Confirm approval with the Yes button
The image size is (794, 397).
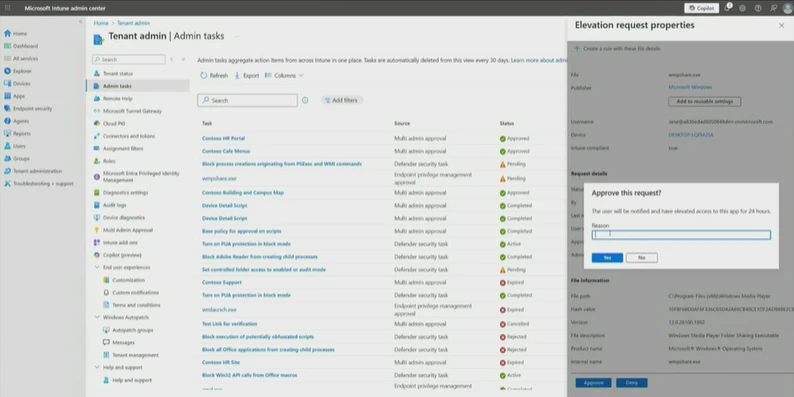click(607, 258)
